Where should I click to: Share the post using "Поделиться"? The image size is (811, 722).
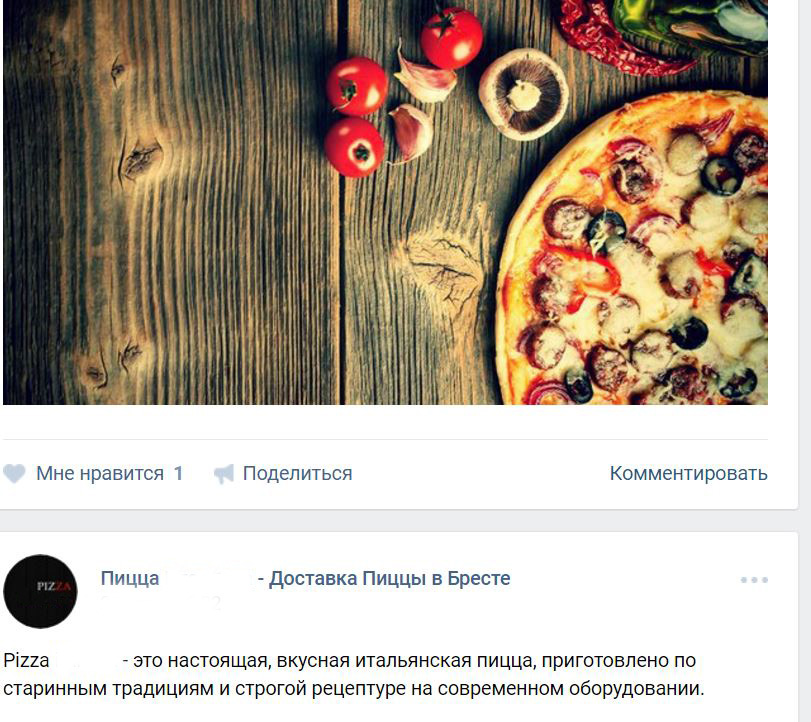297,473
